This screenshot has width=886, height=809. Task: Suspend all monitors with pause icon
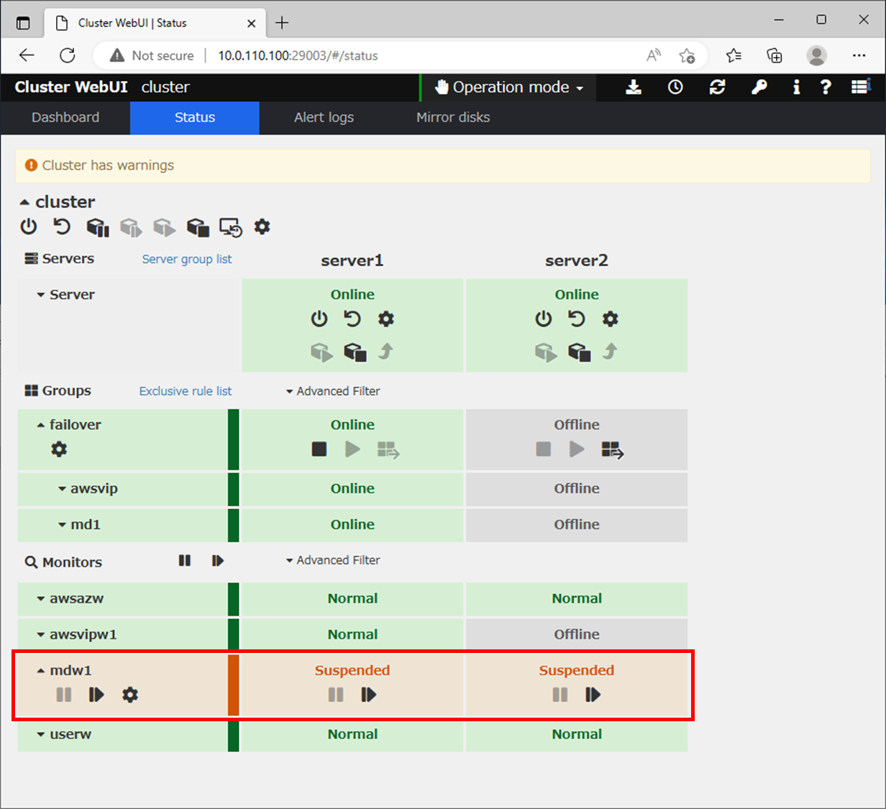tap(185, 561)
